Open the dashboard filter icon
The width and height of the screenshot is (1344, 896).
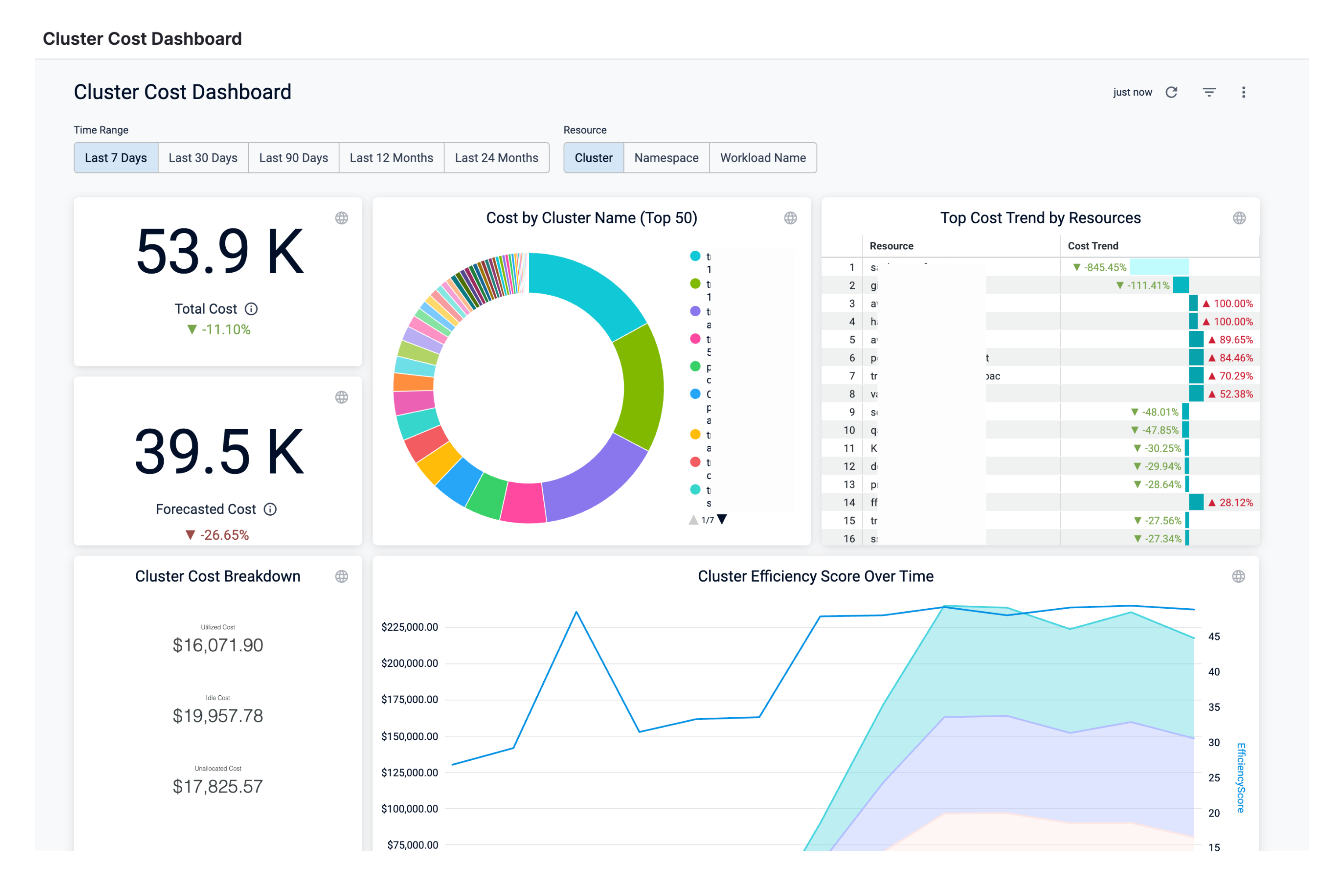point(1209,93)
